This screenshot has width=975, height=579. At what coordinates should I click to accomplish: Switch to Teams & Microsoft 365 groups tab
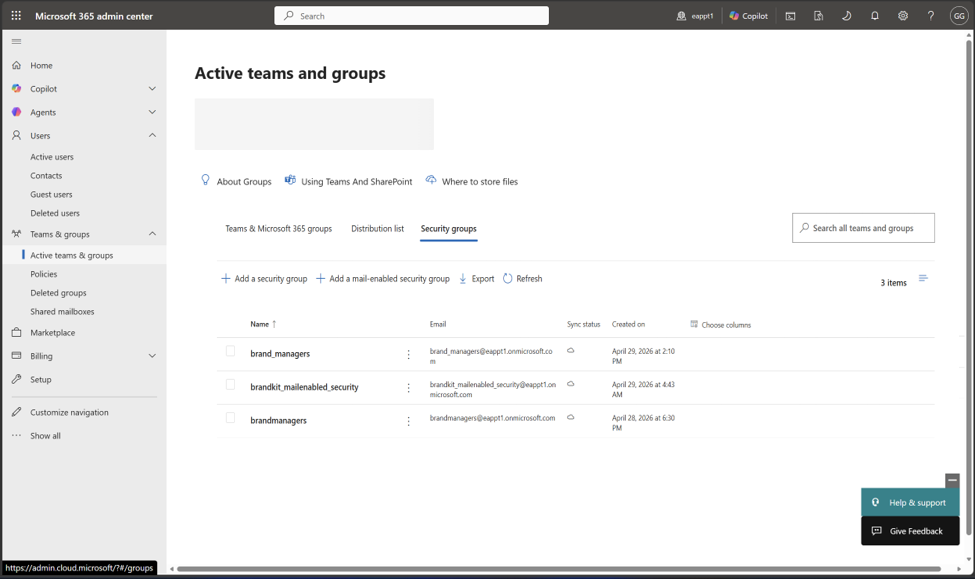pos(279,229)
